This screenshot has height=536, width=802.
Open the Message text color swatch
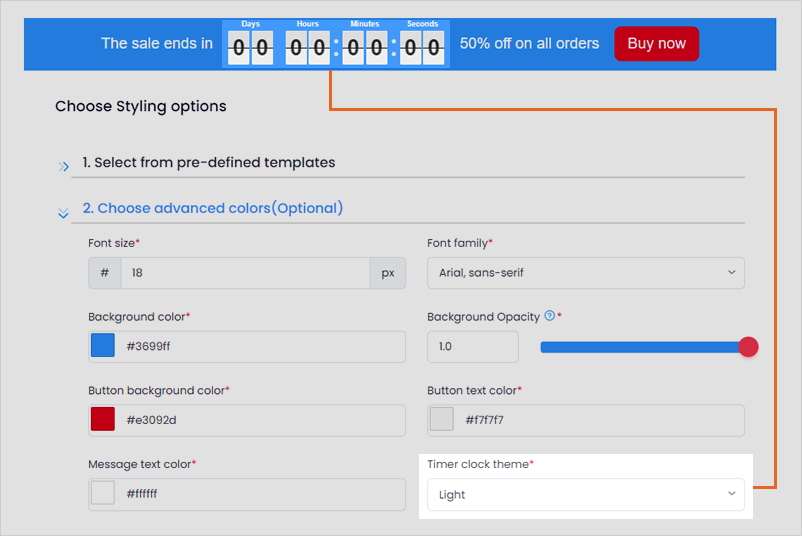click(x=103, y=493)
